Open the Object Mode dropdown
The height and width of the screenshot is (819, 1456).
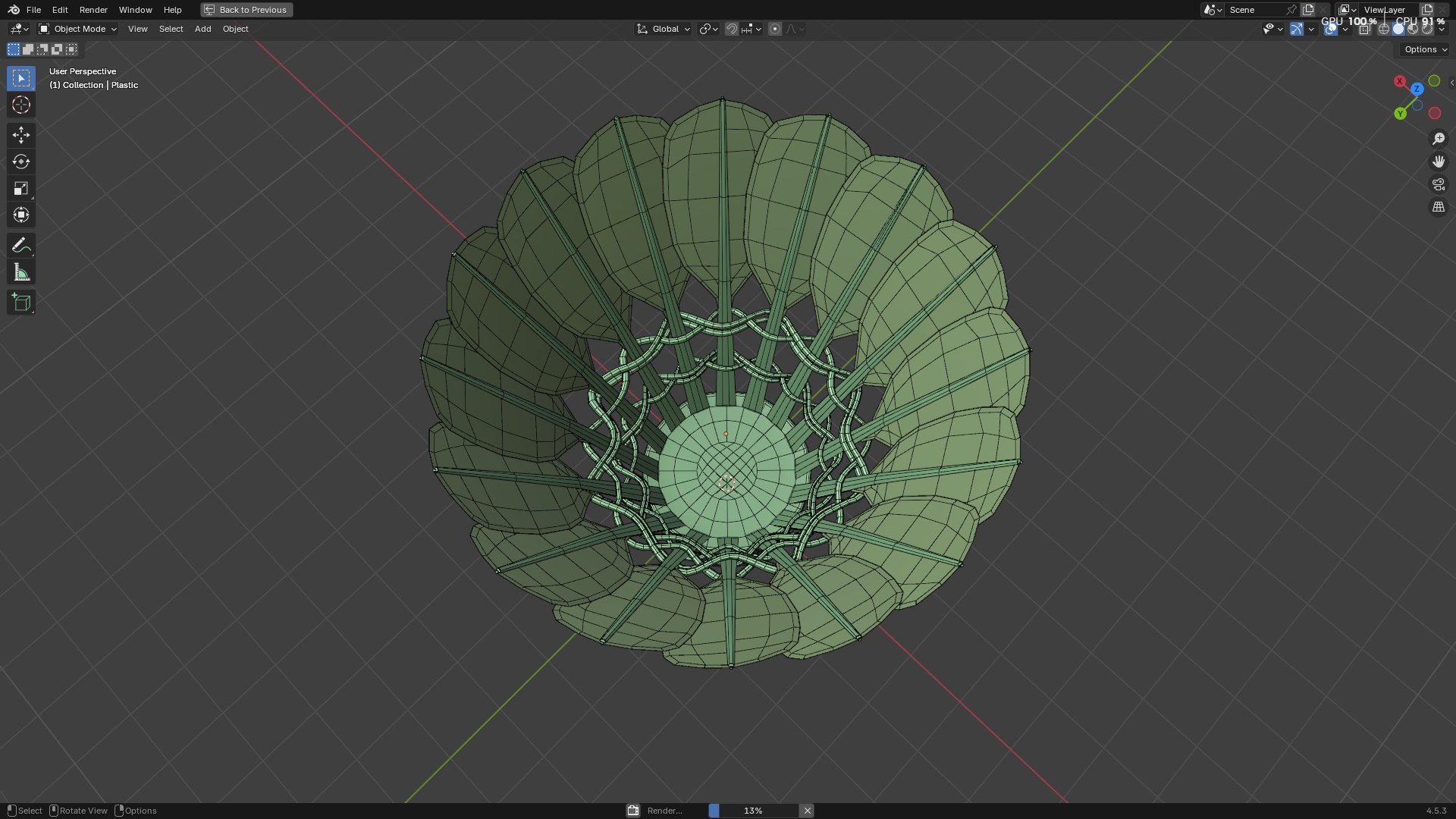[x=77, y=29]
